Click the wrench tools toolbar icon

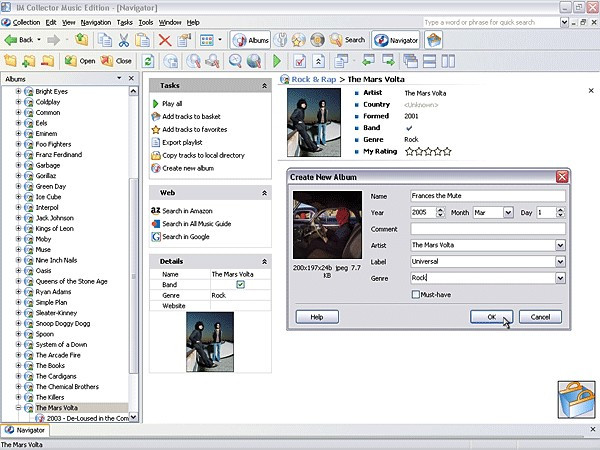[x=280, y=40]
